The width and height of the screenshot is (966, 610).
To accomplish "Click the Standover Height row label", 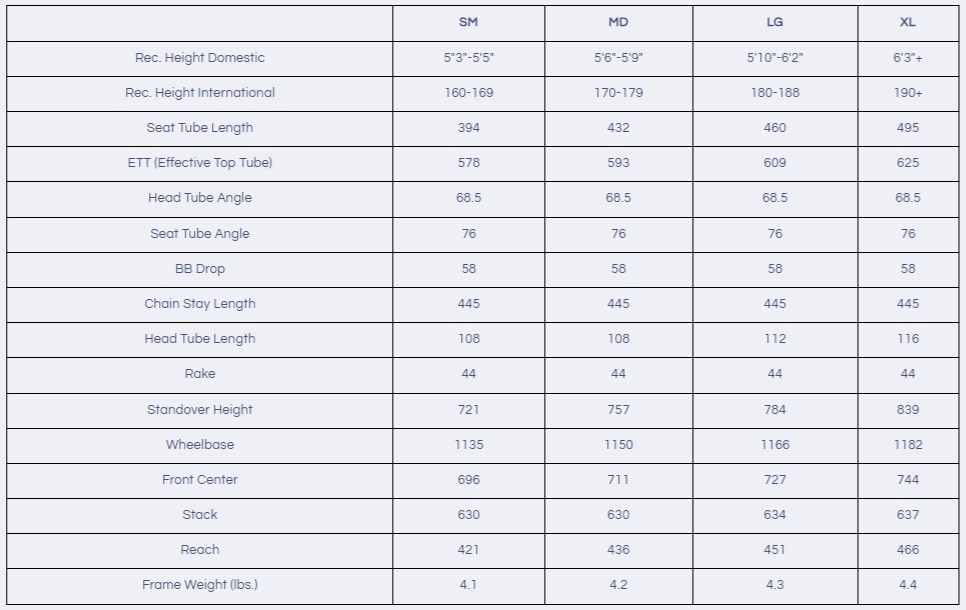I will point(200,410).
